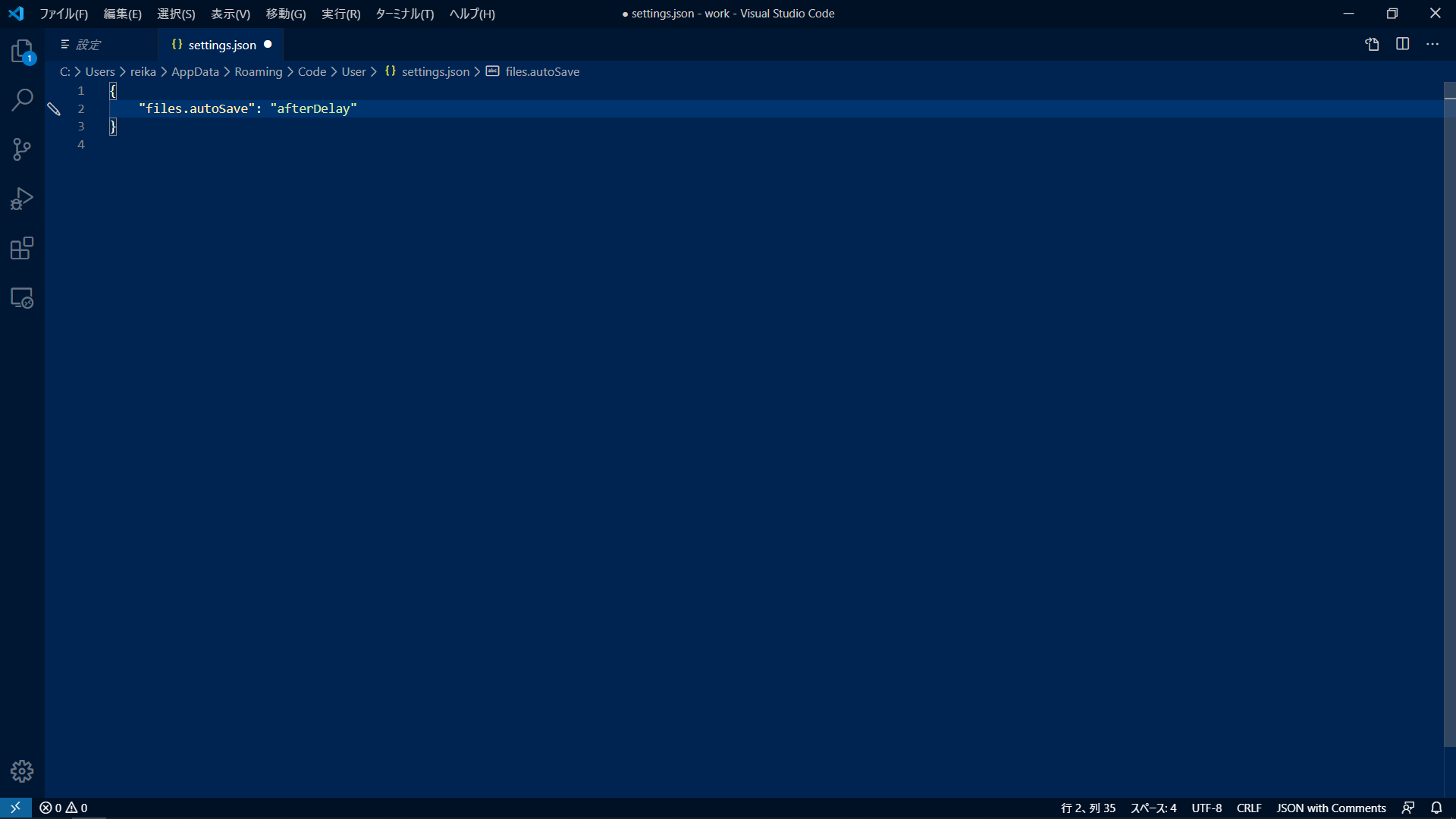Open the ファイル(F) menu

point(64,14)
